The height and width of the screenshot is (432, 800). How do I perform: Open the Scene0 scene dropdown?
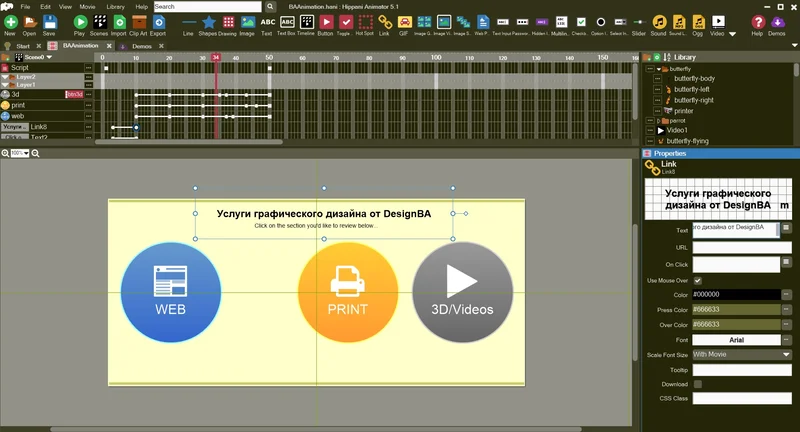pyautogui.click(x=49, y=57)
